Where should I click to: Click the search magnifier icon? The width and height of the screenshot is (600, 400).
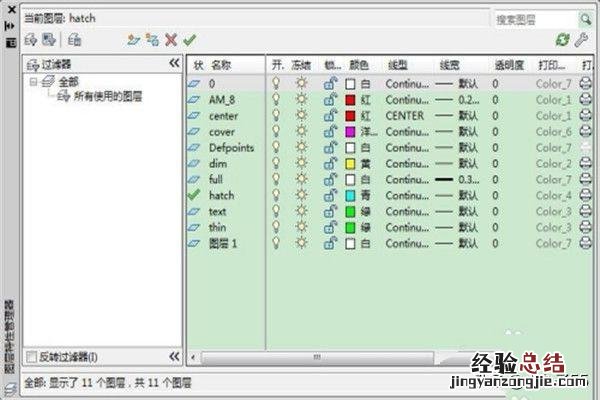point(585,19)
